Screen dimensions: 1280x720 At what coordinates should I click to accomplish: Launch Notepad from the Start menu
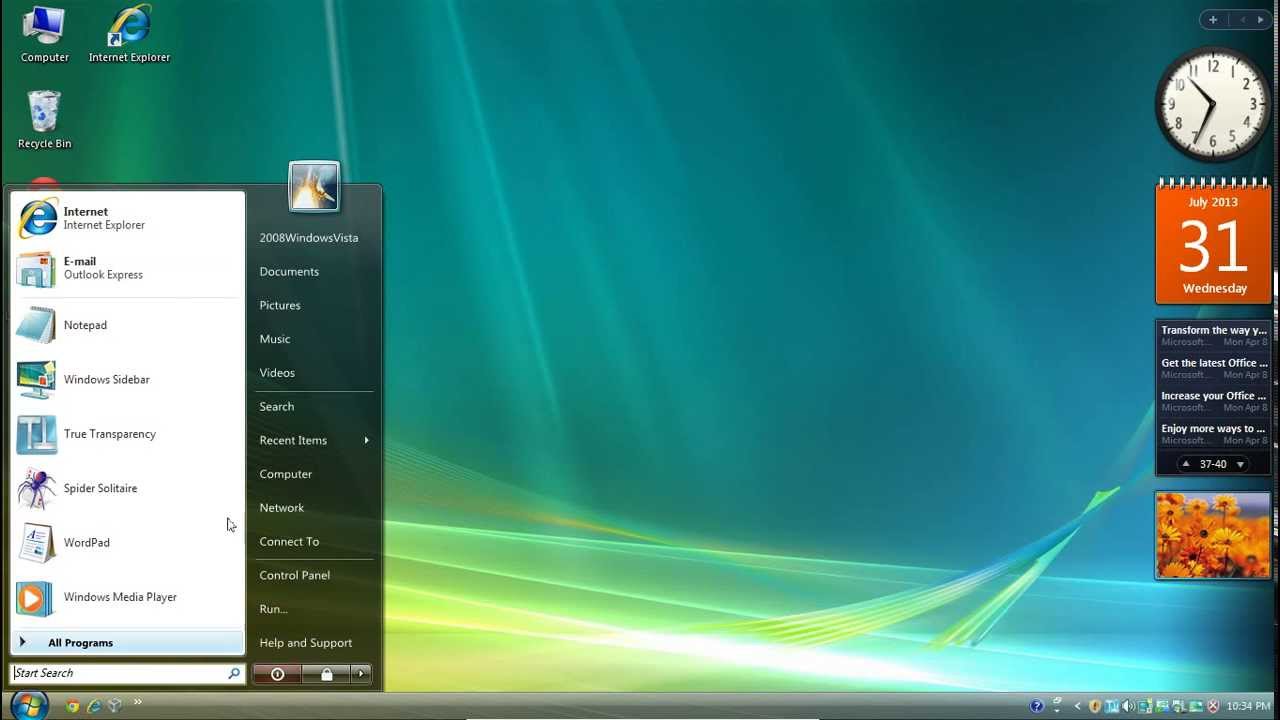coord(127,325)
